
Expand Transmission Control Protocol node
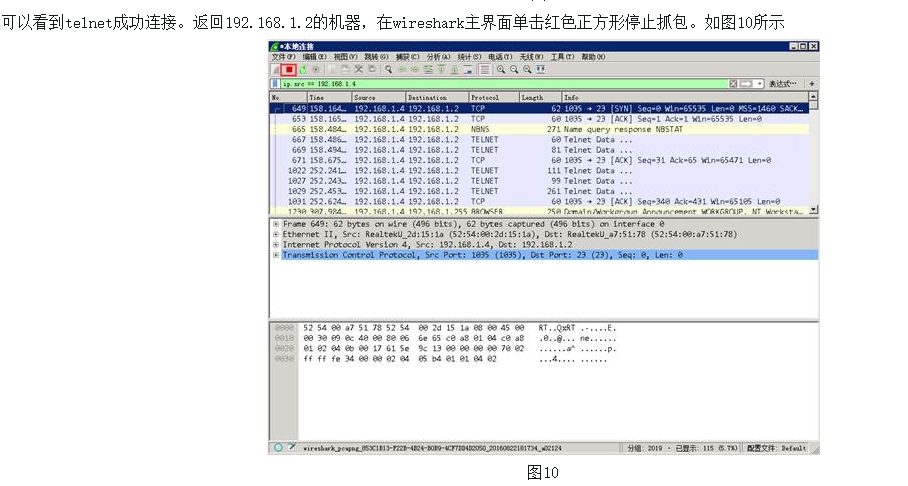click(276, 255)
